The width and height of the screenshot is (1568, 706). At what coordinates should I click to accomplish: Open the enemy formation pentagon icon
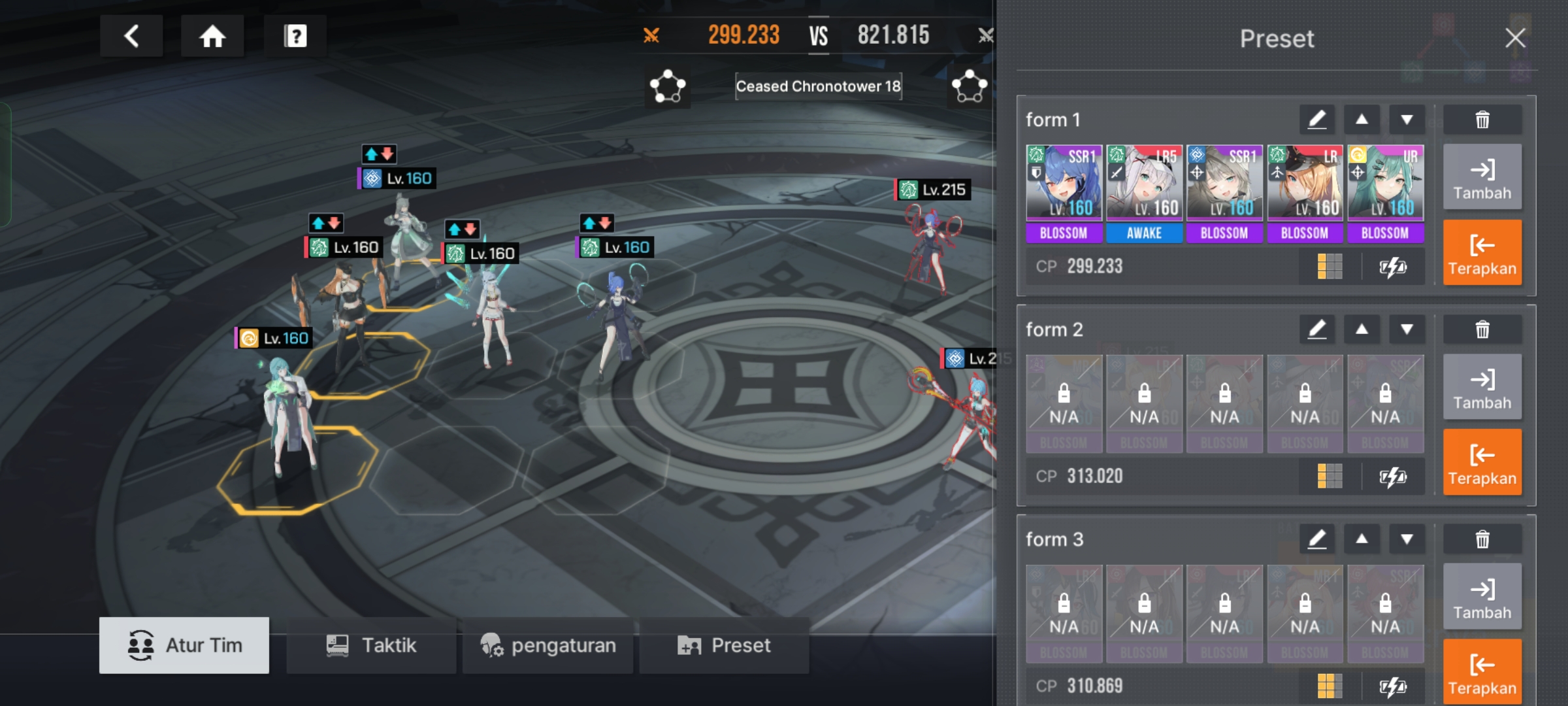tap(969, 86)
